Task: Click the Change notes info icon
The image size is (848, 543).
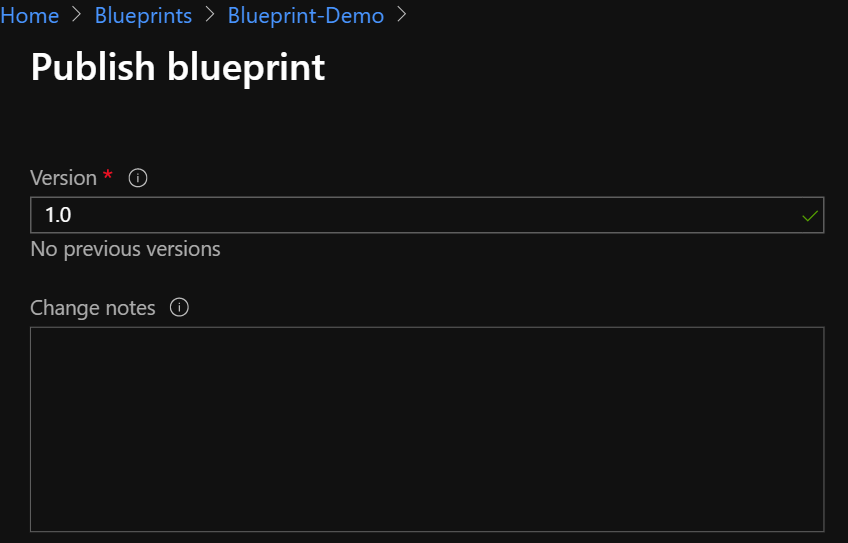Action: [180, 307]
